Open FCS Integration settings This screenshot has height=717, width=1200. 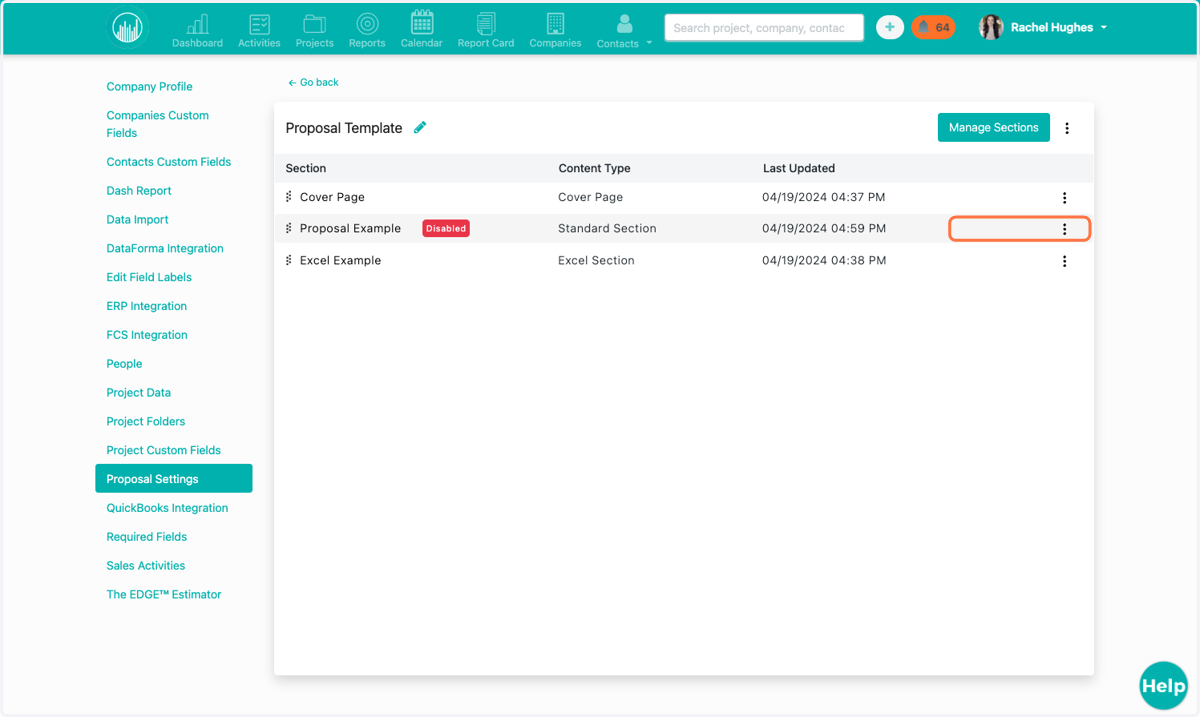tap(147, 336)
